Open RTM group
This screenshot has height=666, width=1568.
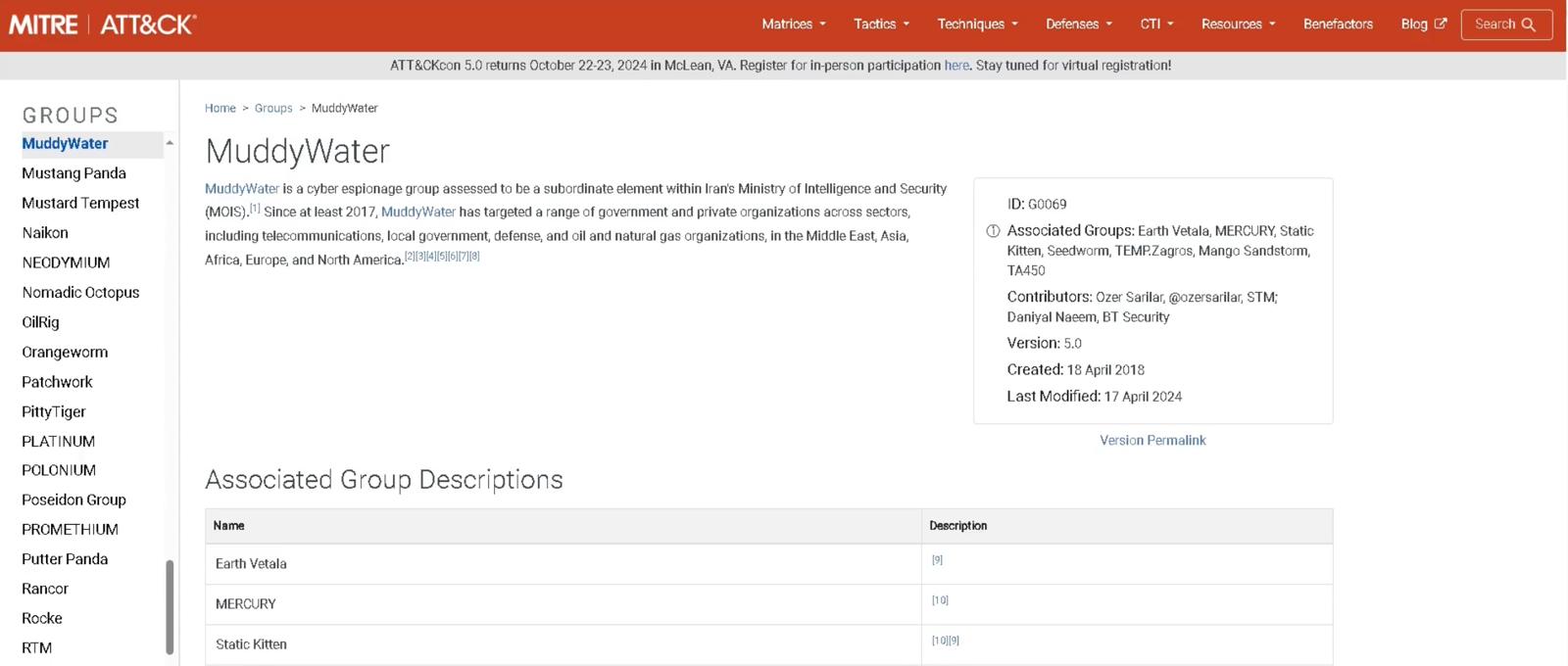pyautogui.click(x=36, y=648)
